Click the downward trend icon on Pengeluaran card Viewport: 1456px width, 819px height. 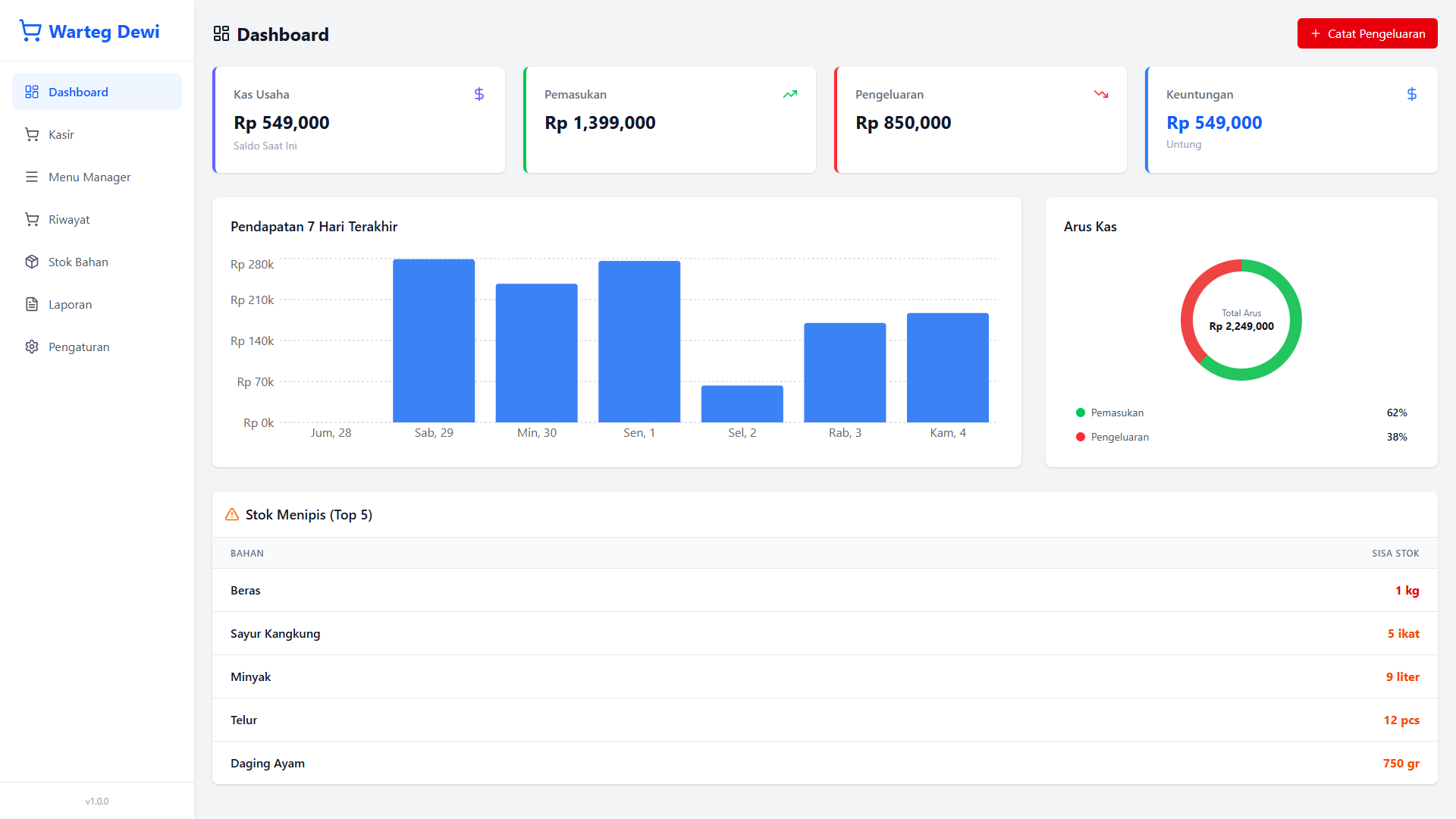click(1101, 94)
